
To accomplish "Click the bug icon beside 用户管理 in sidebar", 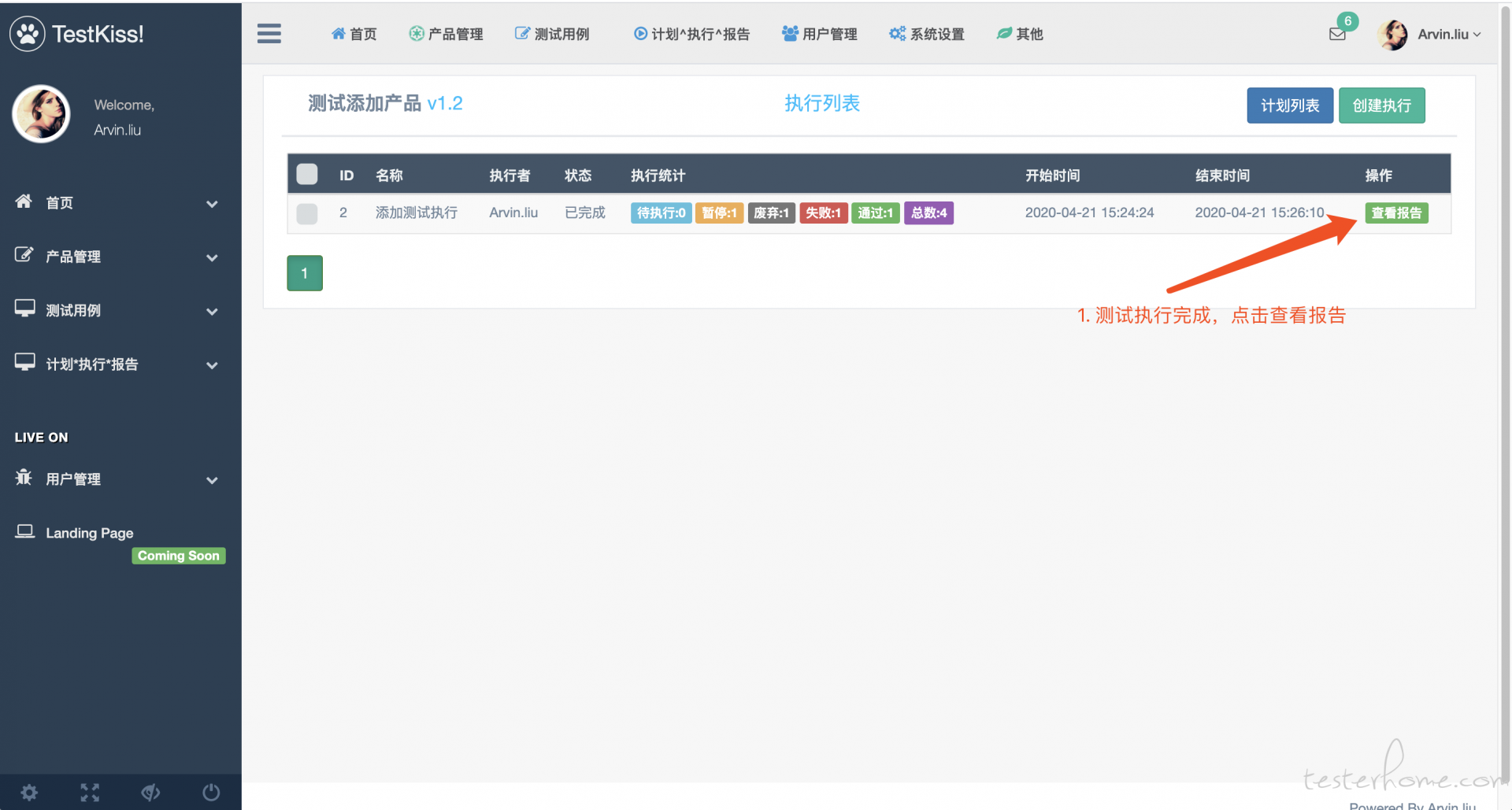I will [x=24, y=477].
